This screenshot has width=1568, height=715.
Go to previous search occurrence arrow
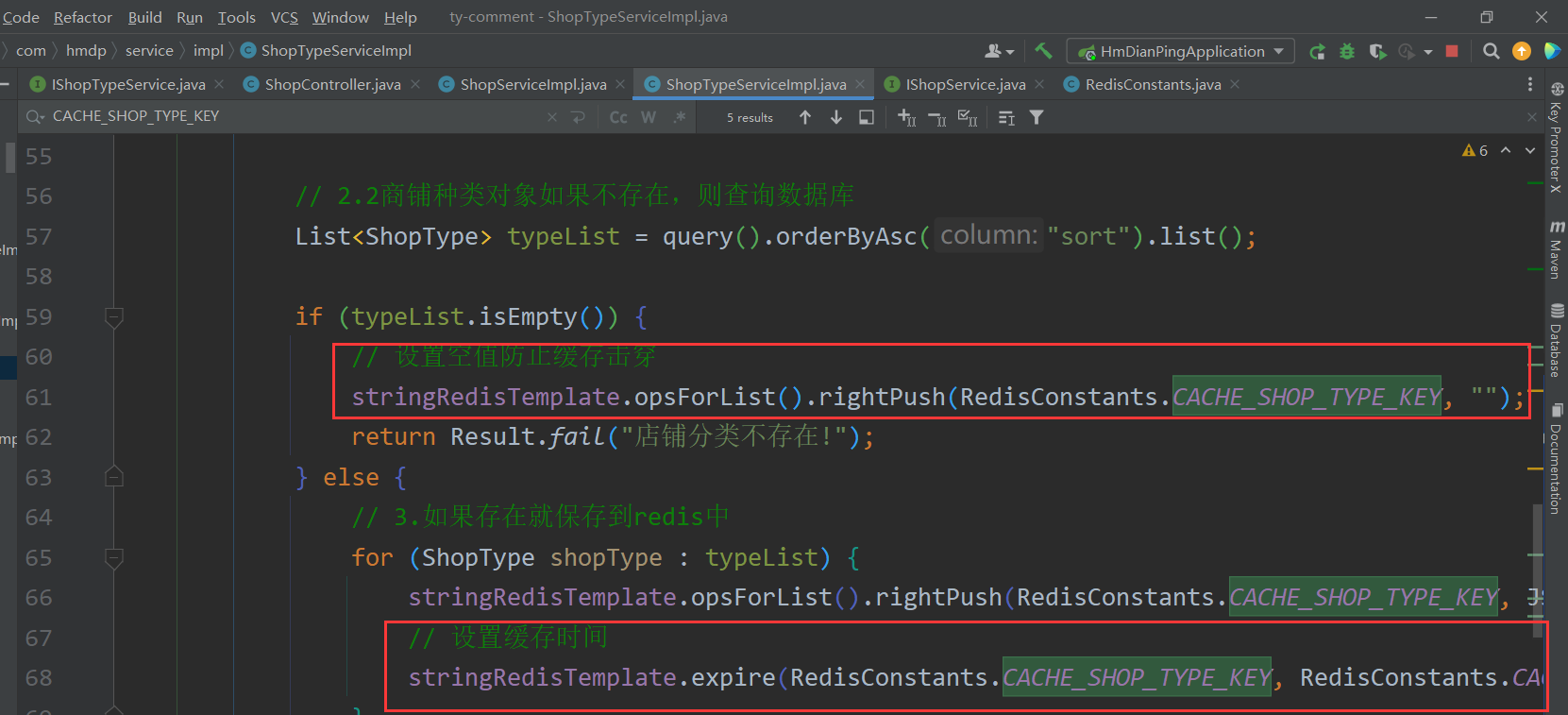tap(805, 117)
